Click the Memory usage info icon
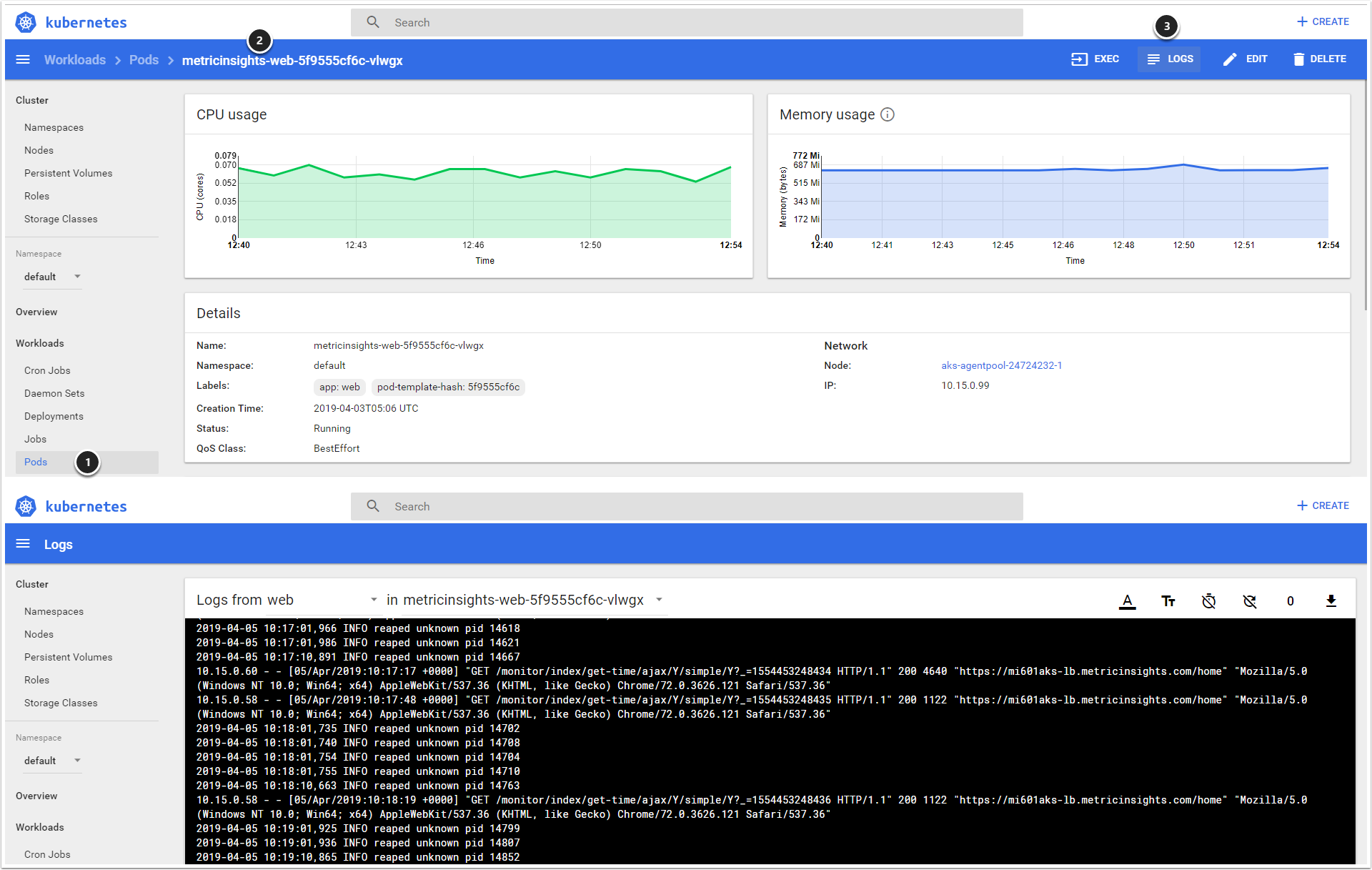Viewport: 1372px width, 870px height. point(888,114)
